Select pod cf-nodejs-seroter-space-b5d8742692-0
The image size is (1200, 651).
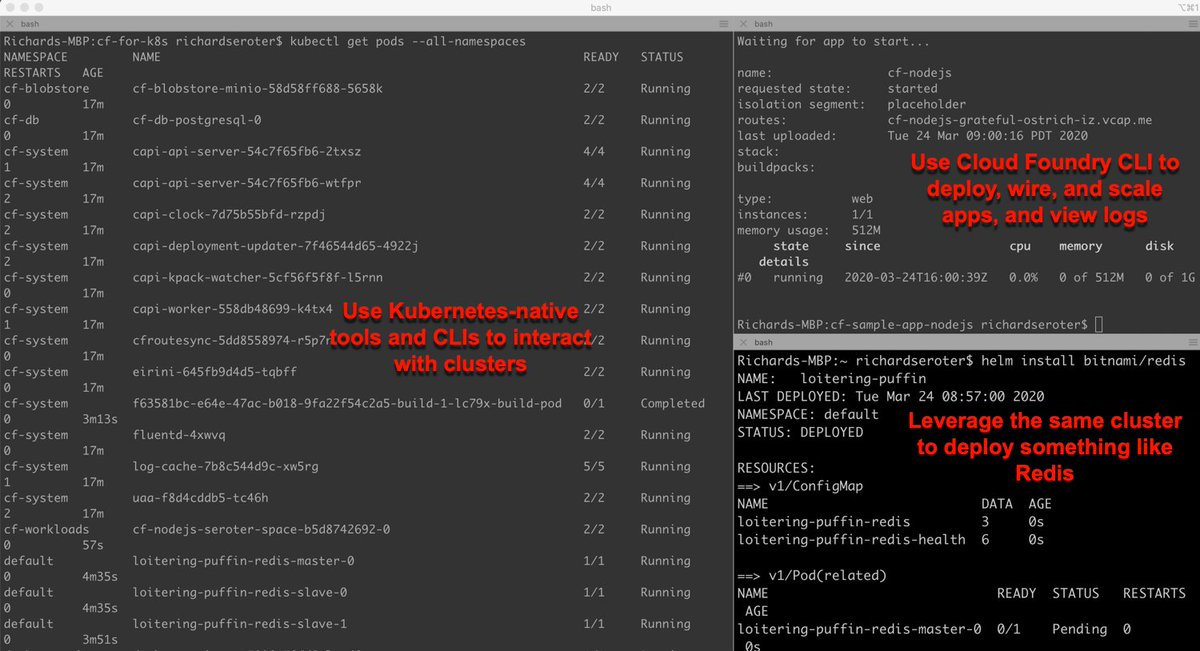[x=261, y=530]
